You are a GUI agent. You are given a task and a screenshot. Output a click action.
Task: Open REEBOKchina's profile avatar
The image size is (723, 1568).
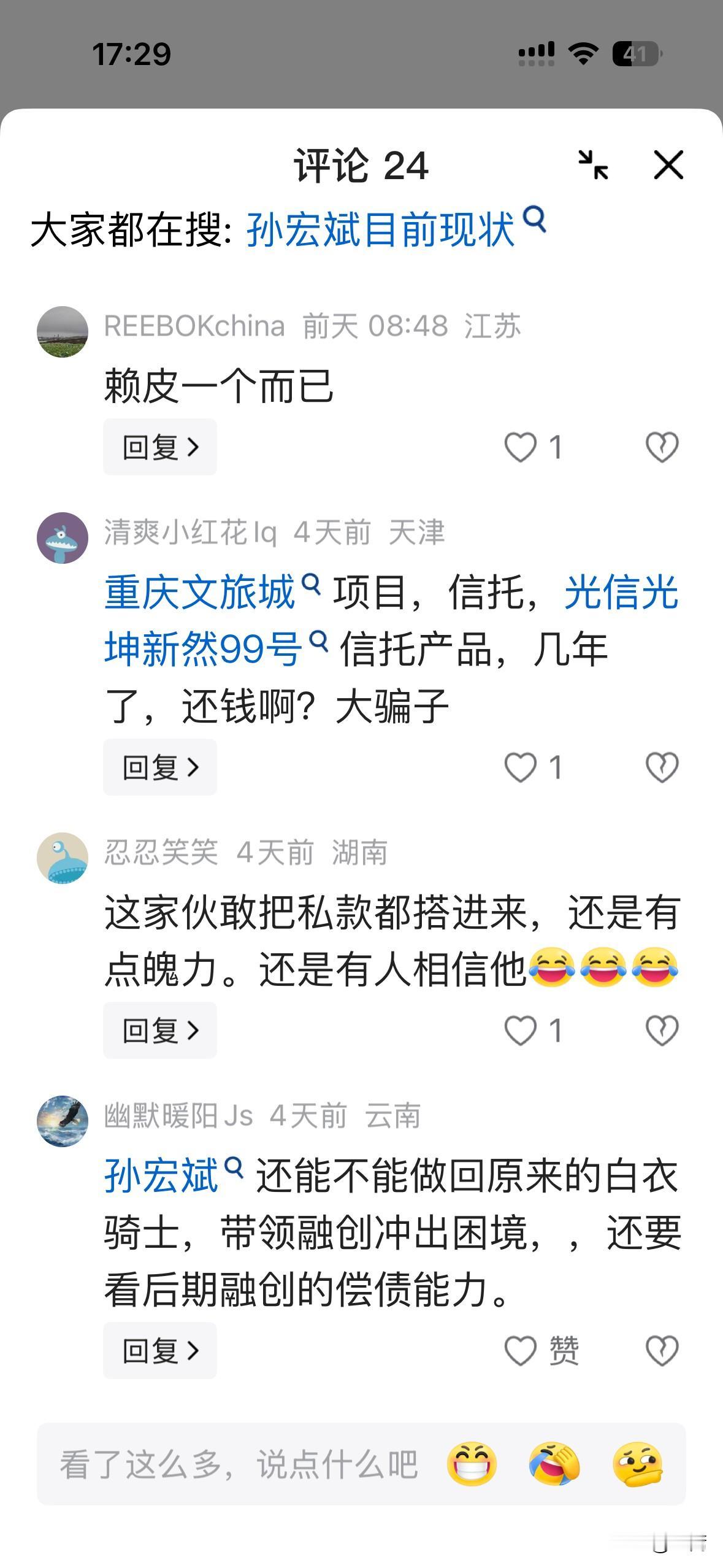point(63,331)
